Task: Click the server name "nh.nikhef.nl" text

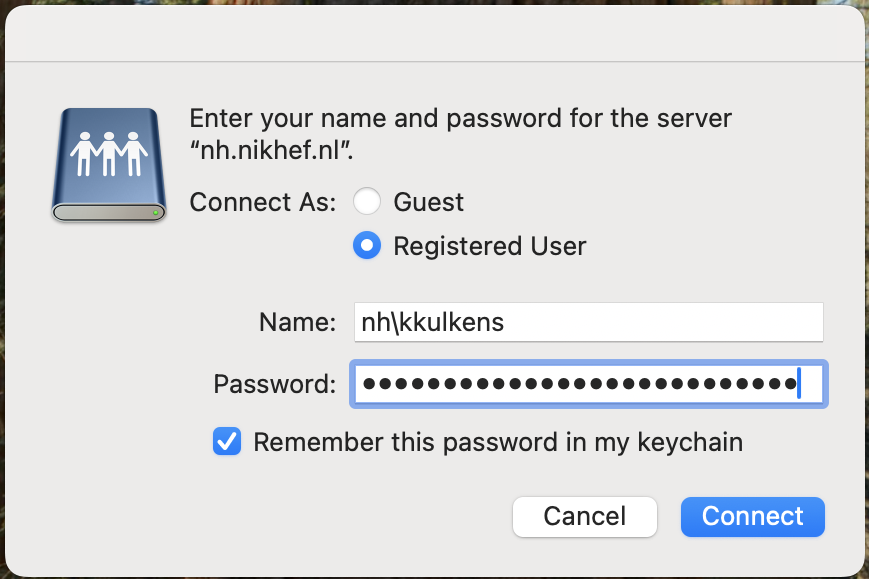Action: 271,150
